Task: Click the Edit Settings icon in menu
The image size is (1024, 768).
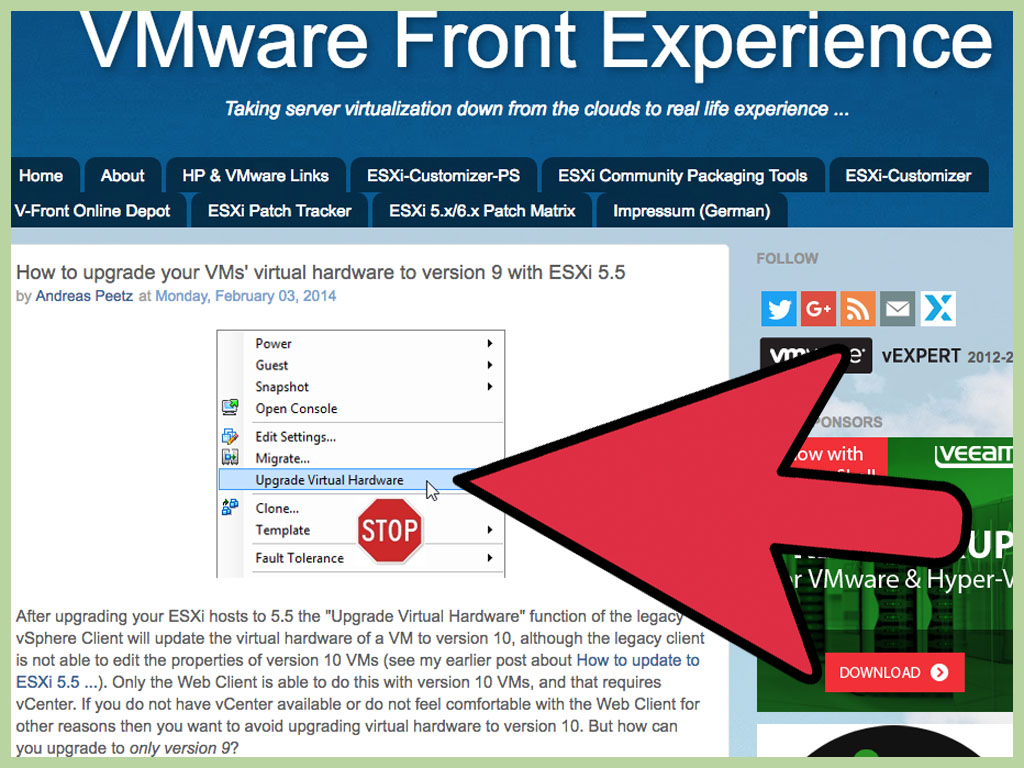Action: [x=230, y=436]
